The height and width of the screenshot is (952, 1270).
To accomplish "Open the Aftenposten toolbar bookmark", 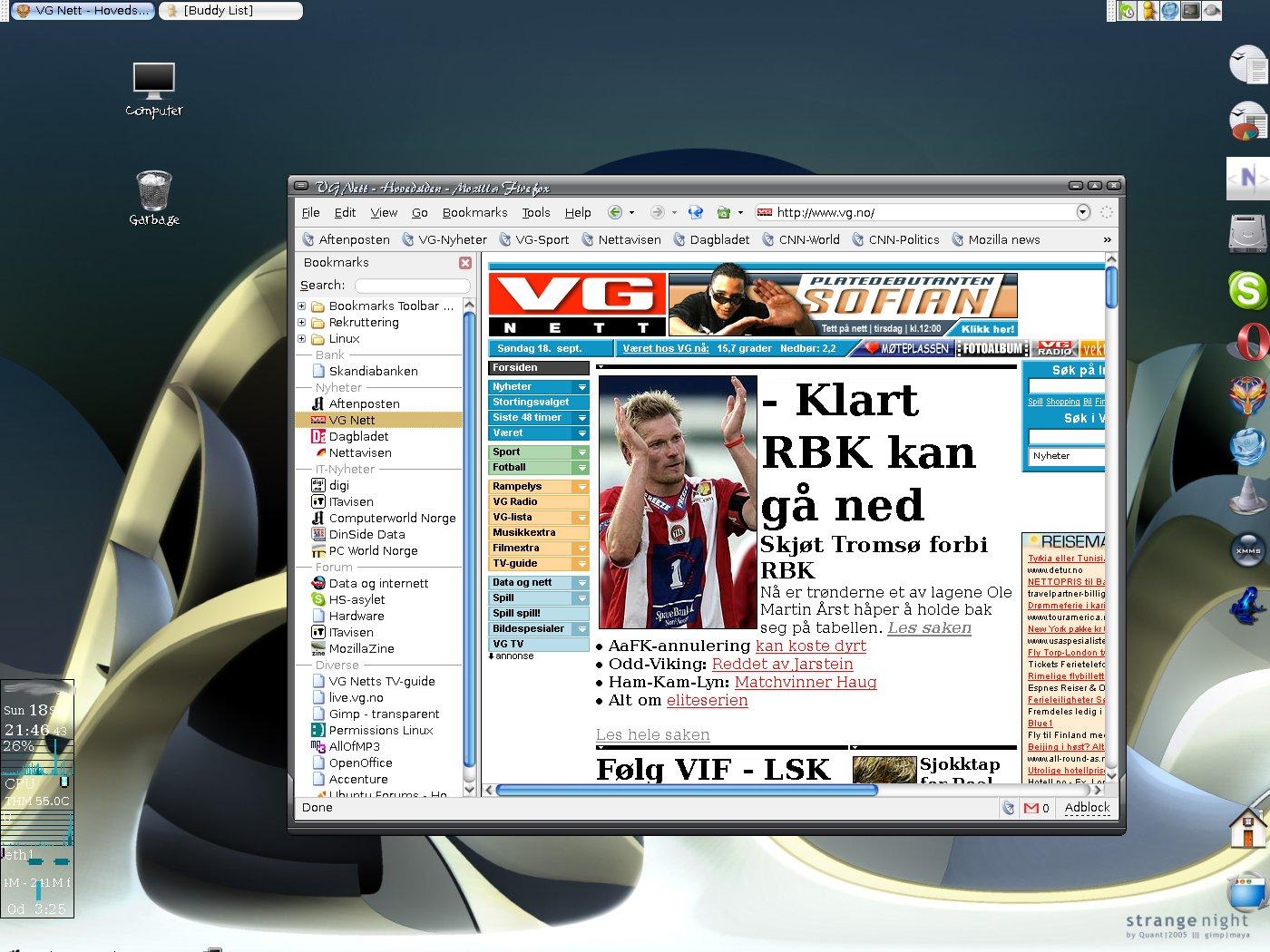I will pyautogui.click(x=346, y=239).
